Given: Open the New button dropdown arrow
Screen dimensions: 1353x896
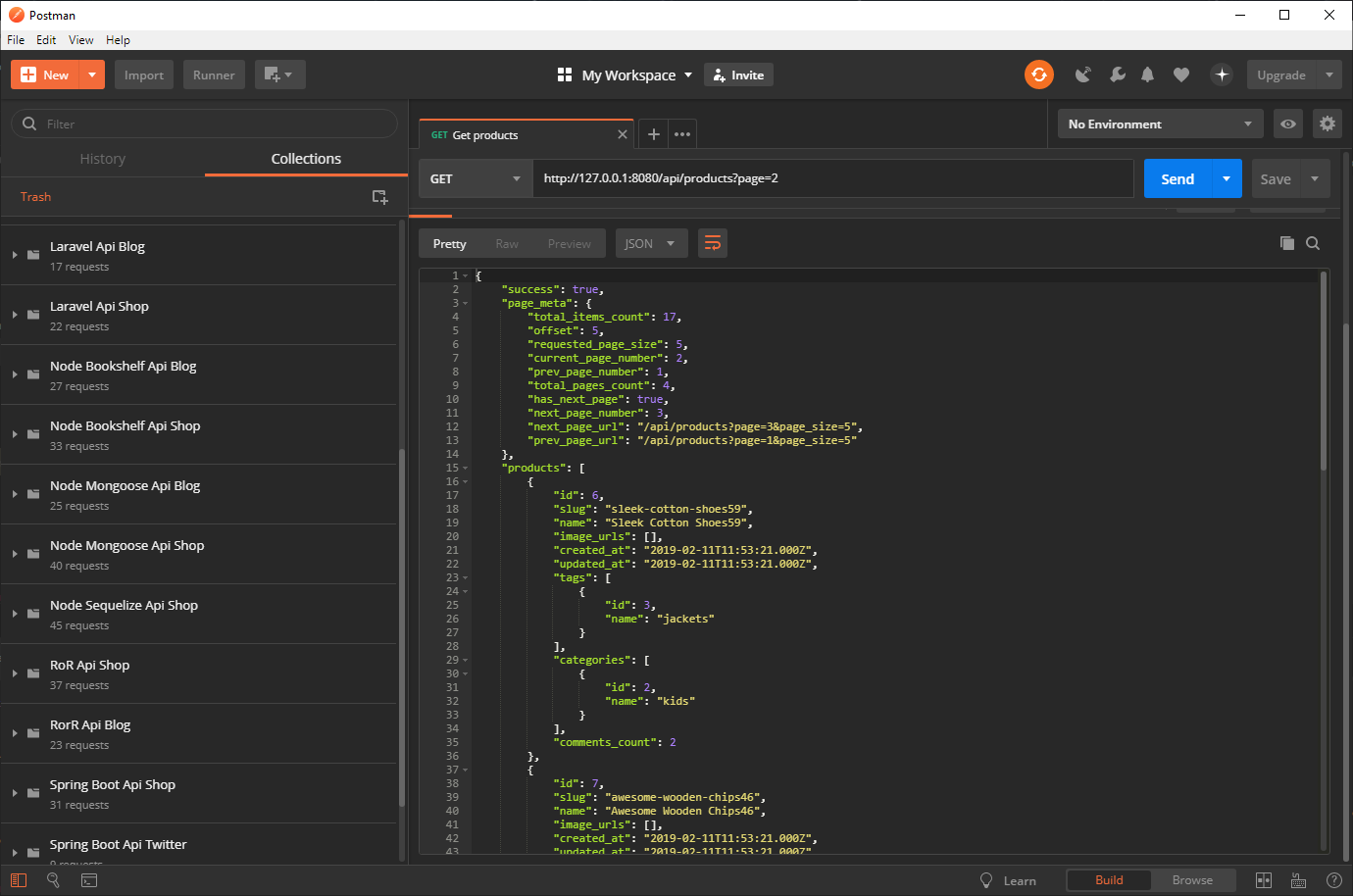Looking at the screenshot, I should [x=92, y=75].
